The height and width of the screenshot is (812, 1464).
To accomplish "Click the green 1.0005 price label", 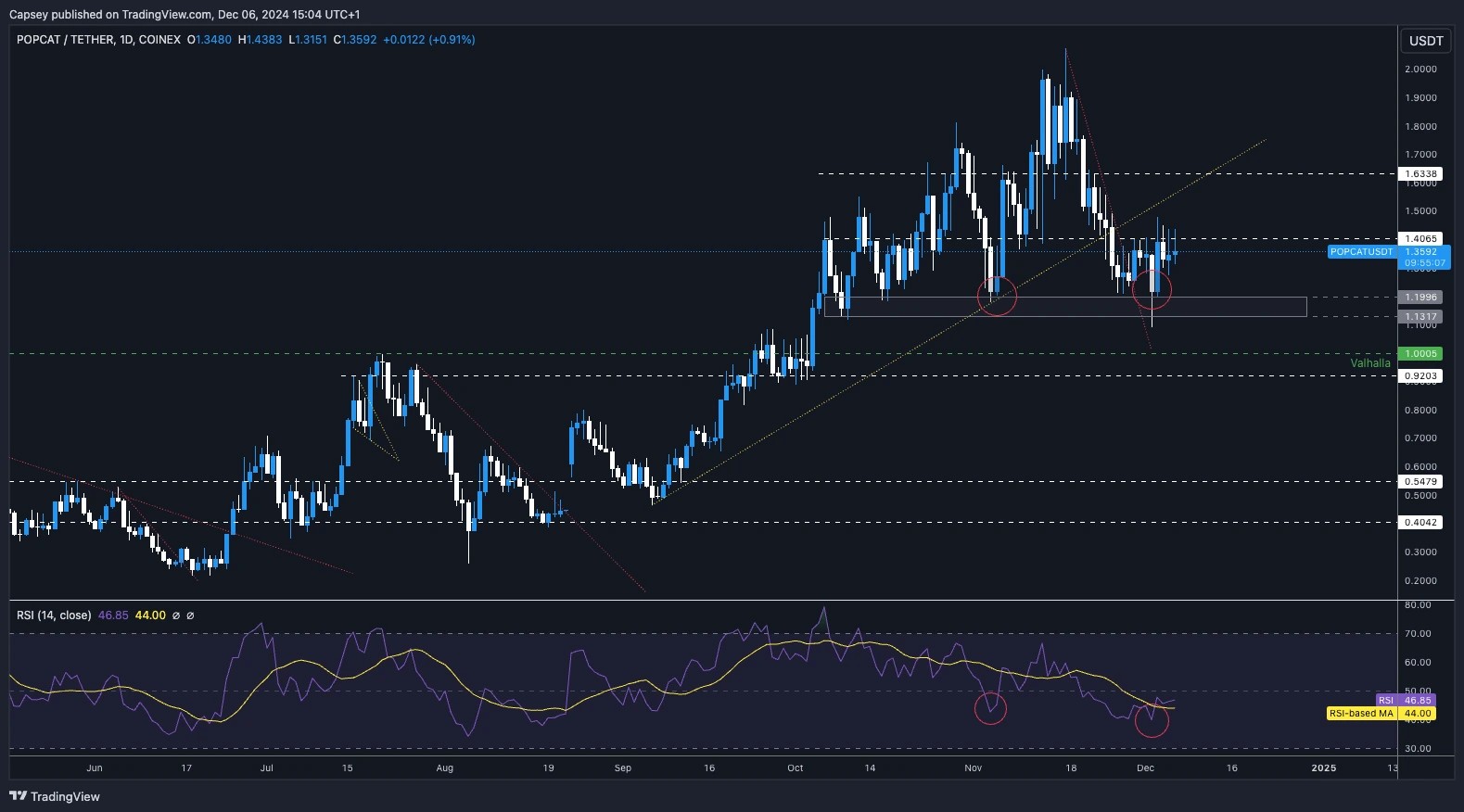I will point(1420,353).
